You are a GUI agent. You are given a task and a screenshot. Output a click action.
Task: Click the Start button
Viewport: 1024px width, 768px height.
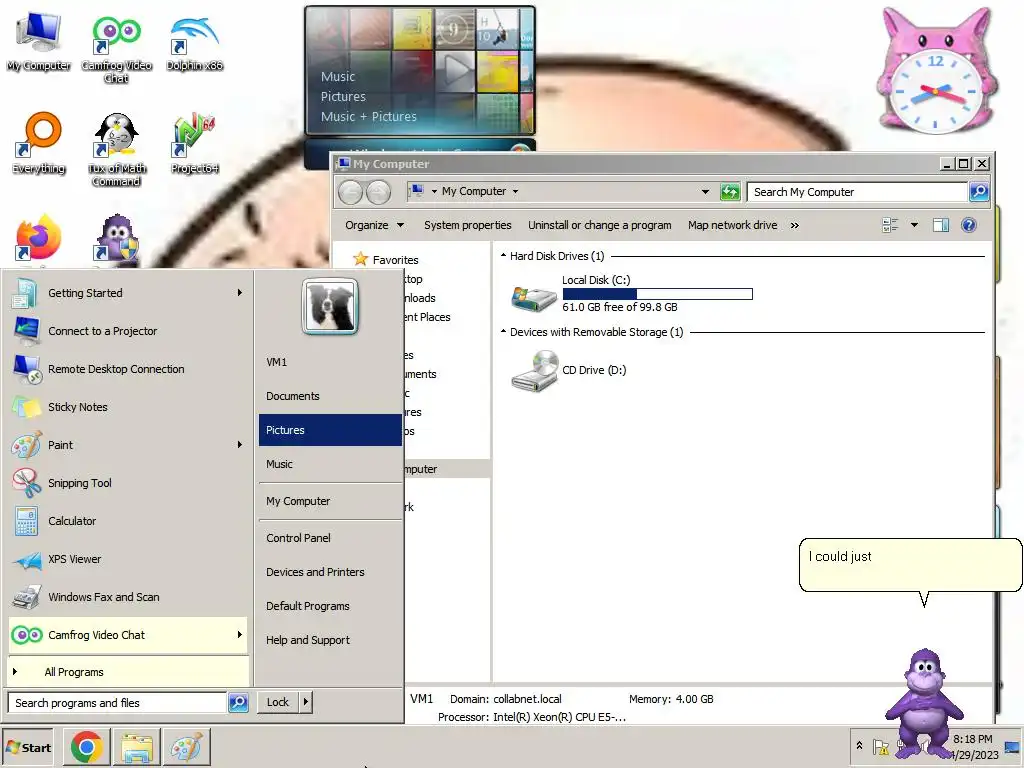(x=28, y=748)
